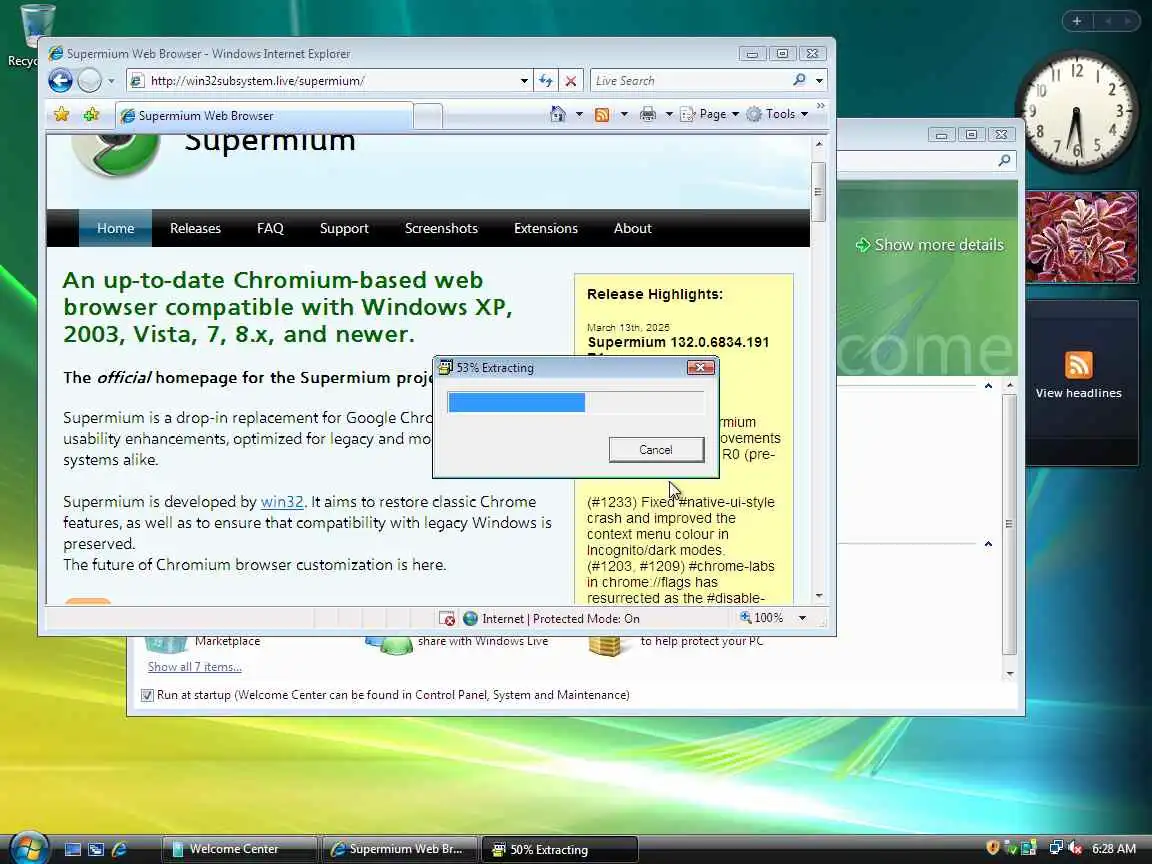Open the Favorites Center star icon
1152x864 pixels.
(x=62, y=115)
